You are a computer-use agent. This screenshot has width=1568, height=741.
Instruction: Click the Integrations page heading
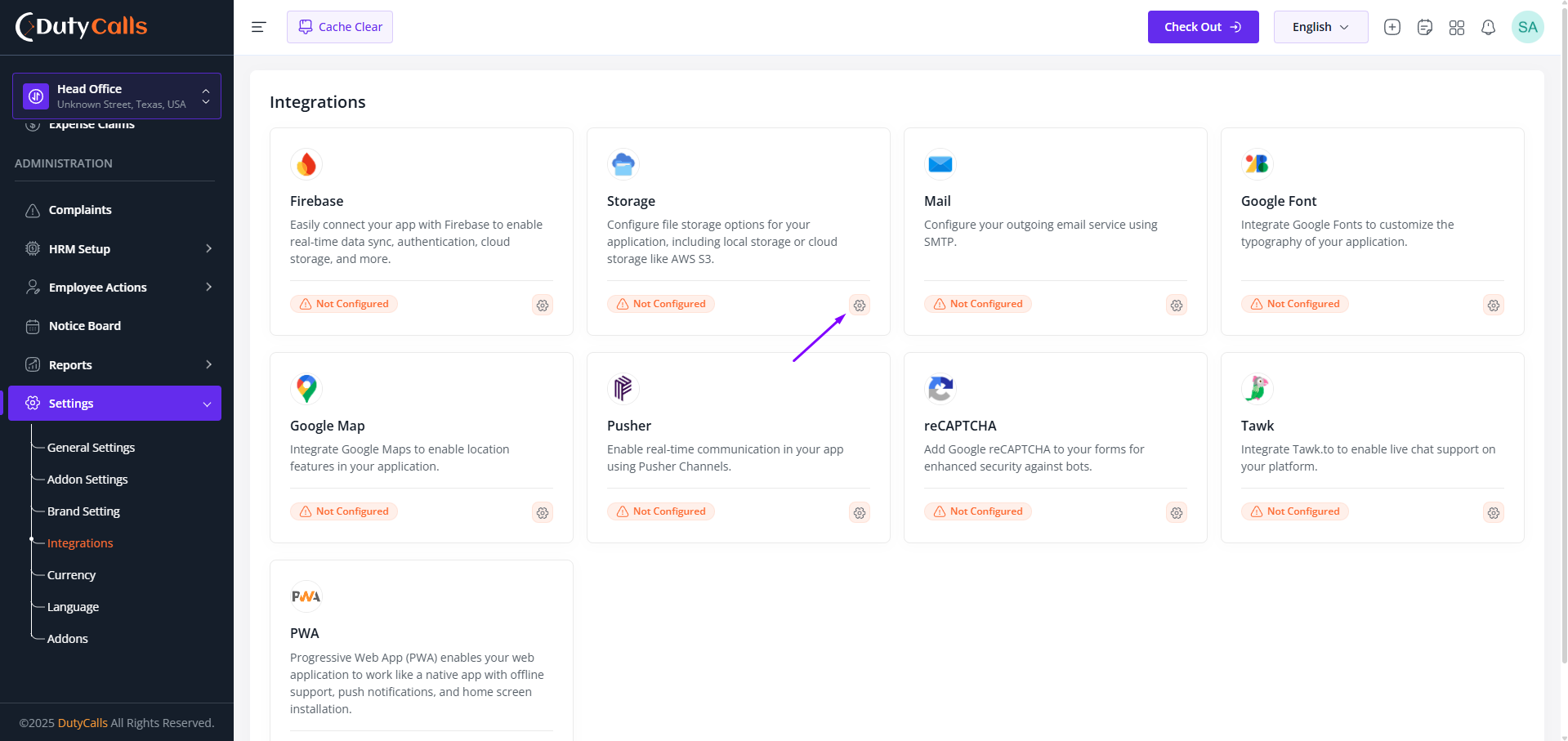[317, 102]
